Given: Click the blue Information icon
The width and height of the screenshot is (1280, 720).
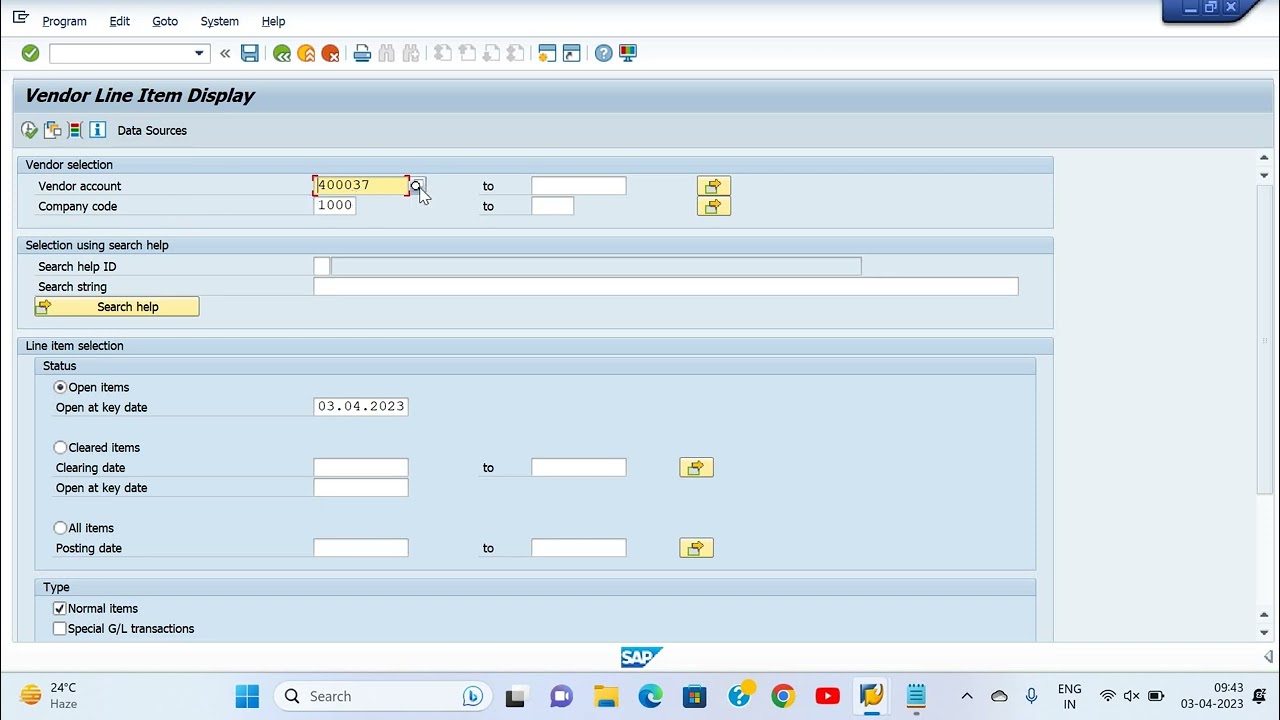Looking at the screenshot, I should point(97,130).
